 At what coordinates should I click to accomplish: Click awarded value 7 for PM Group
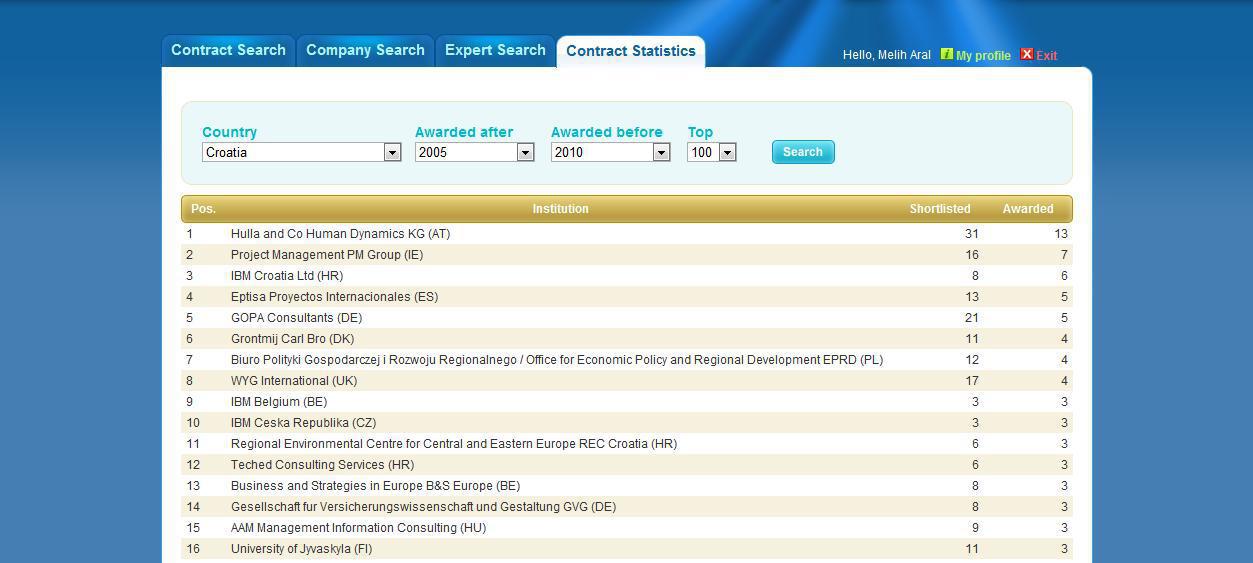point(1064,255)
